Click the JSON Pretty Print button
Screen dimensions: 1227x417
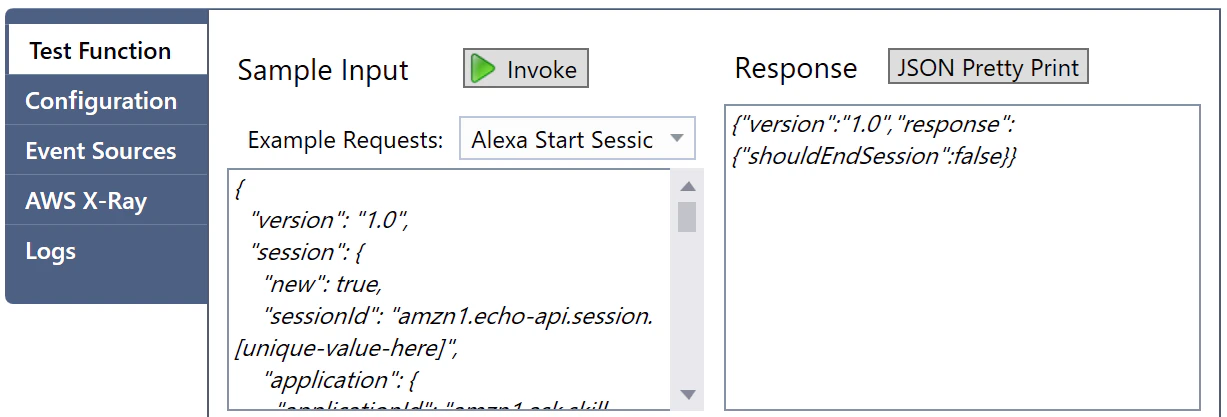[x=988, y=67]
